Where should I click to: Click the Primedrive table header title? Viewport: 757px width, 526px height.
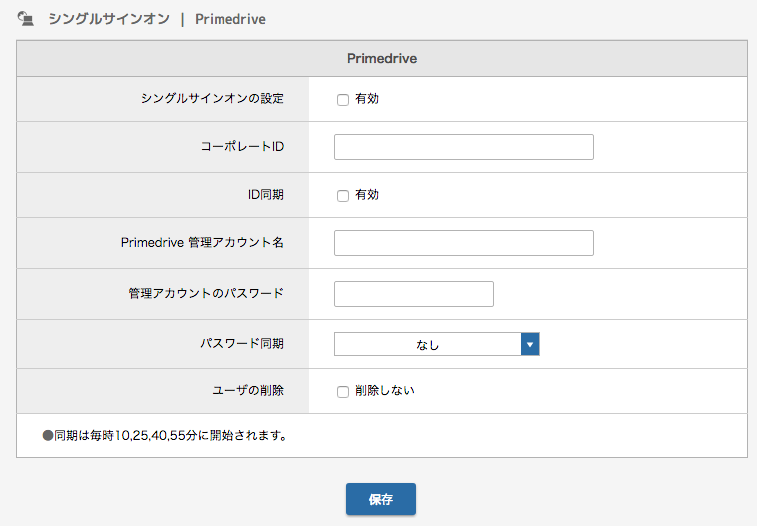coord(382,58)
